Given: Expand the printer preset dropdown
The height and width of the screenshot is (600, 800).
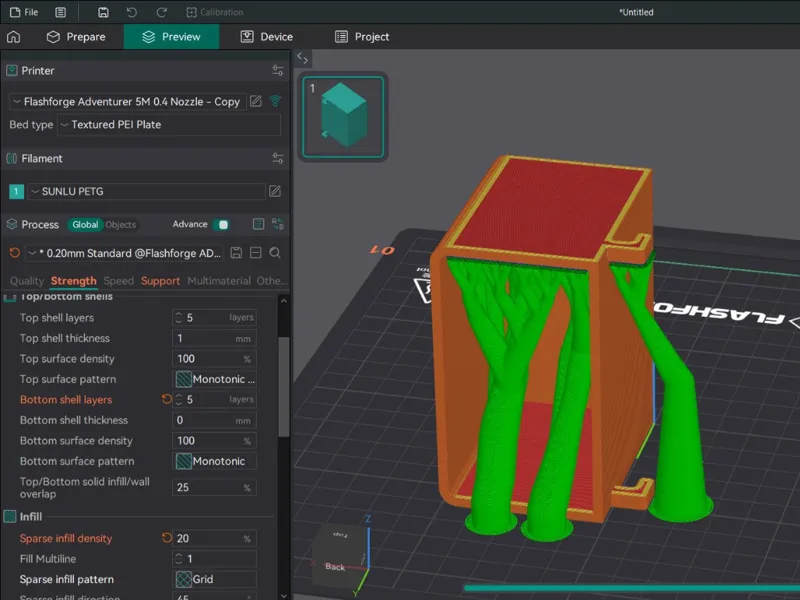Looking at the screenshot, I should point(128,102).
